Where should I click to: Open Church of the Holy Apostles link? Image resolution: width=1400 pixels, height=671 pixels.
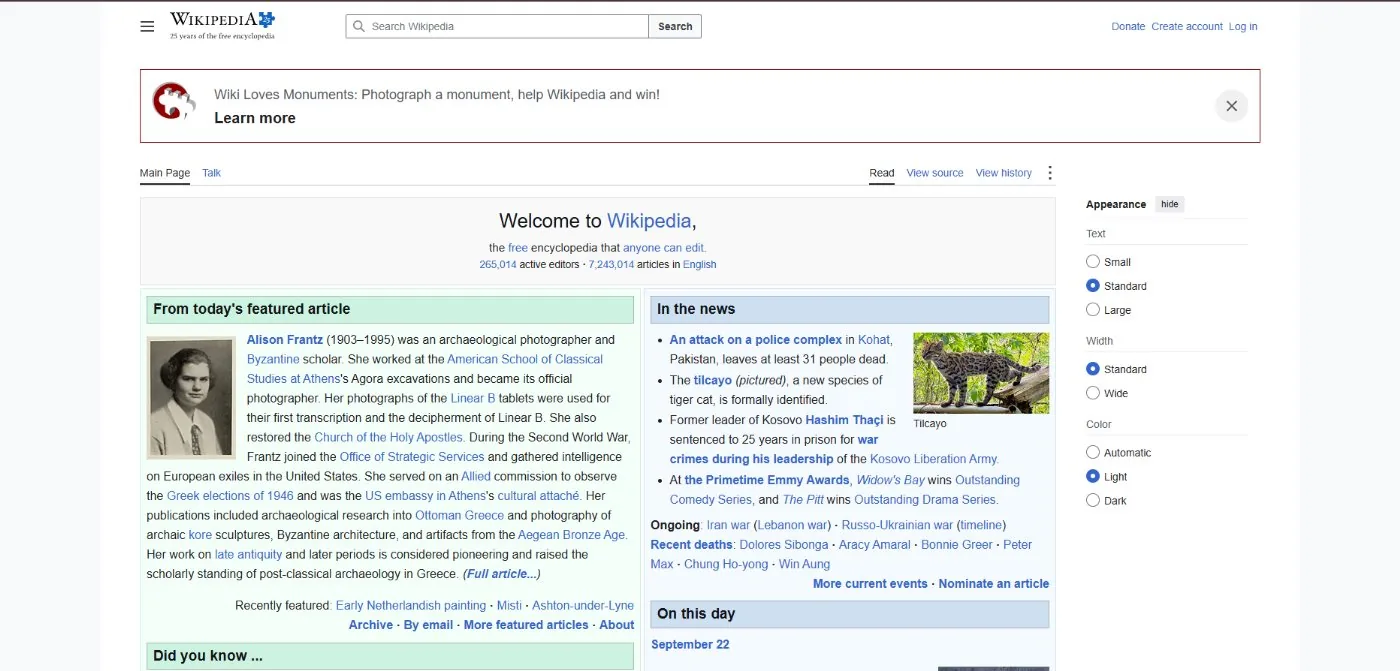389,438
